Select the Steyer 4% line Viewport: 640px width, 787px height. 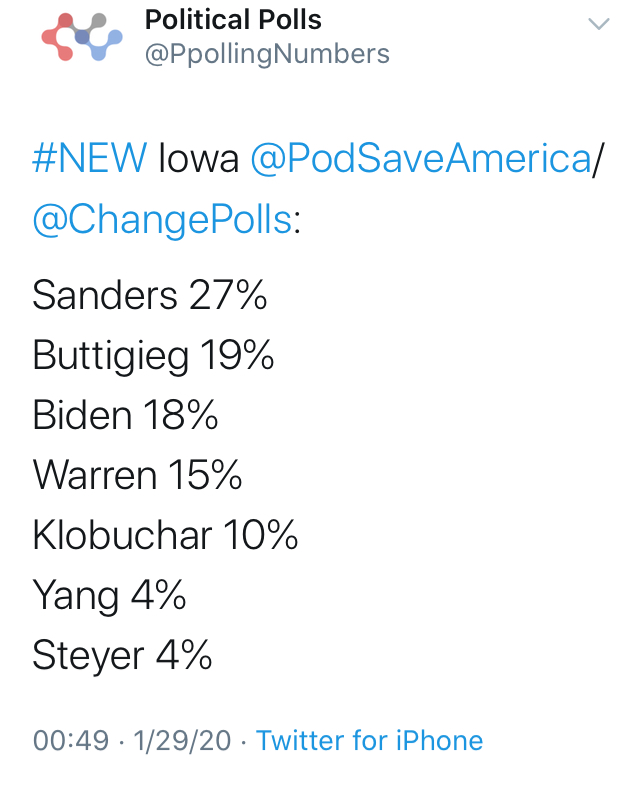122,655
